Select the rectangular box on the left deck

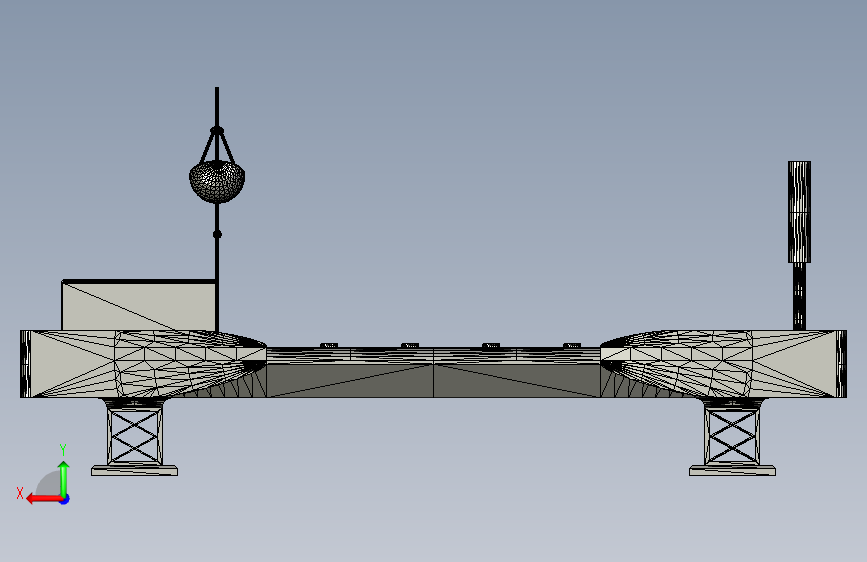tap(139, 306)
